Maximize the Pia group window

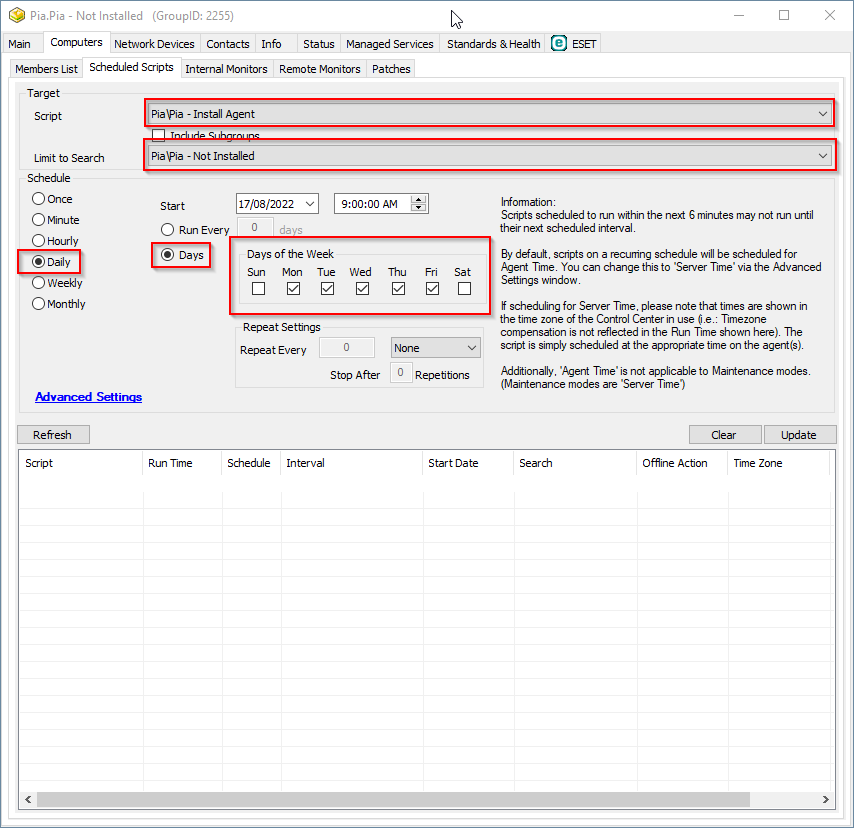pos(784,15)
